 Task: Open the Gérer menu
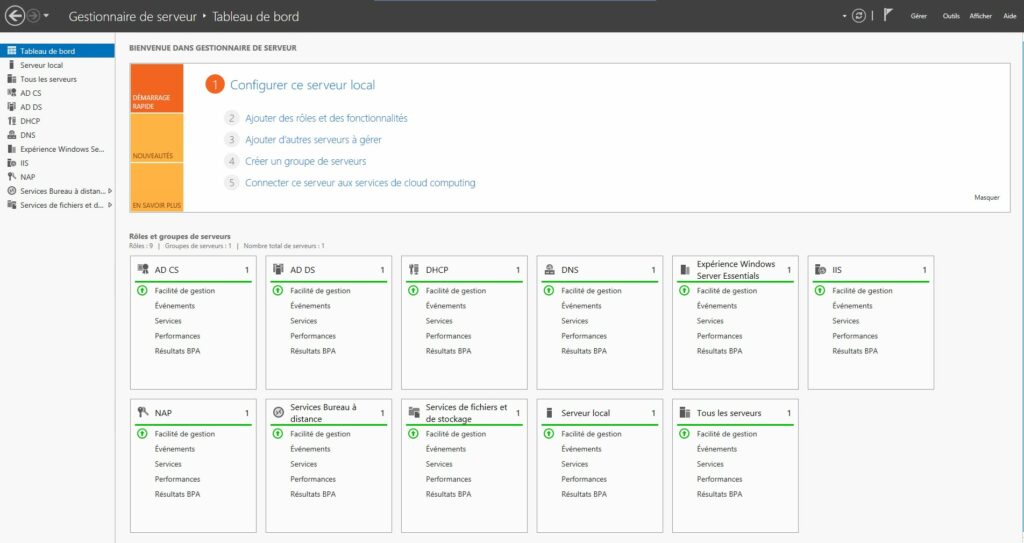click(918, 16)
